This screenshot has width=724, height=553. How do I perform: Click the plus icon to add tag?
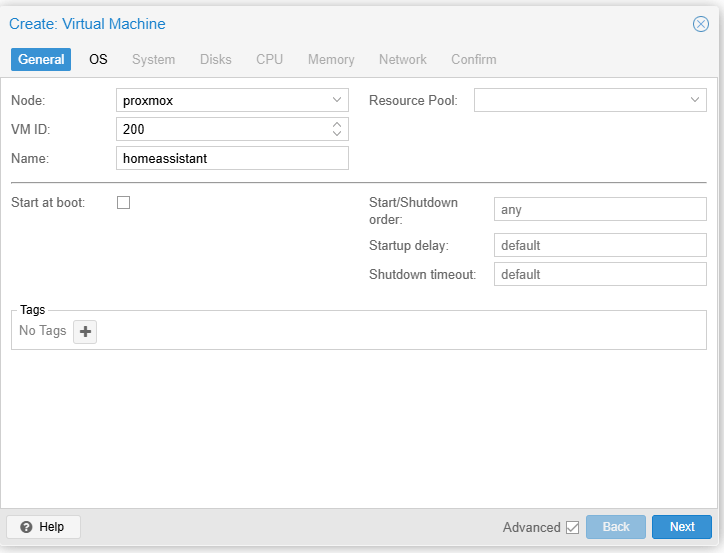(86, 332)
